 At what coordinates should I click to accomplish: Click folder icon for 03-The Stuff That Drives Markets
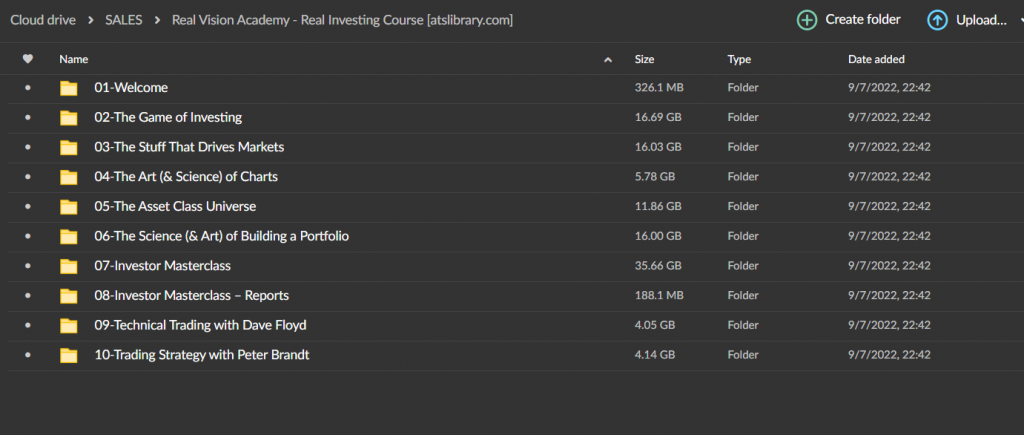[69, 148]
